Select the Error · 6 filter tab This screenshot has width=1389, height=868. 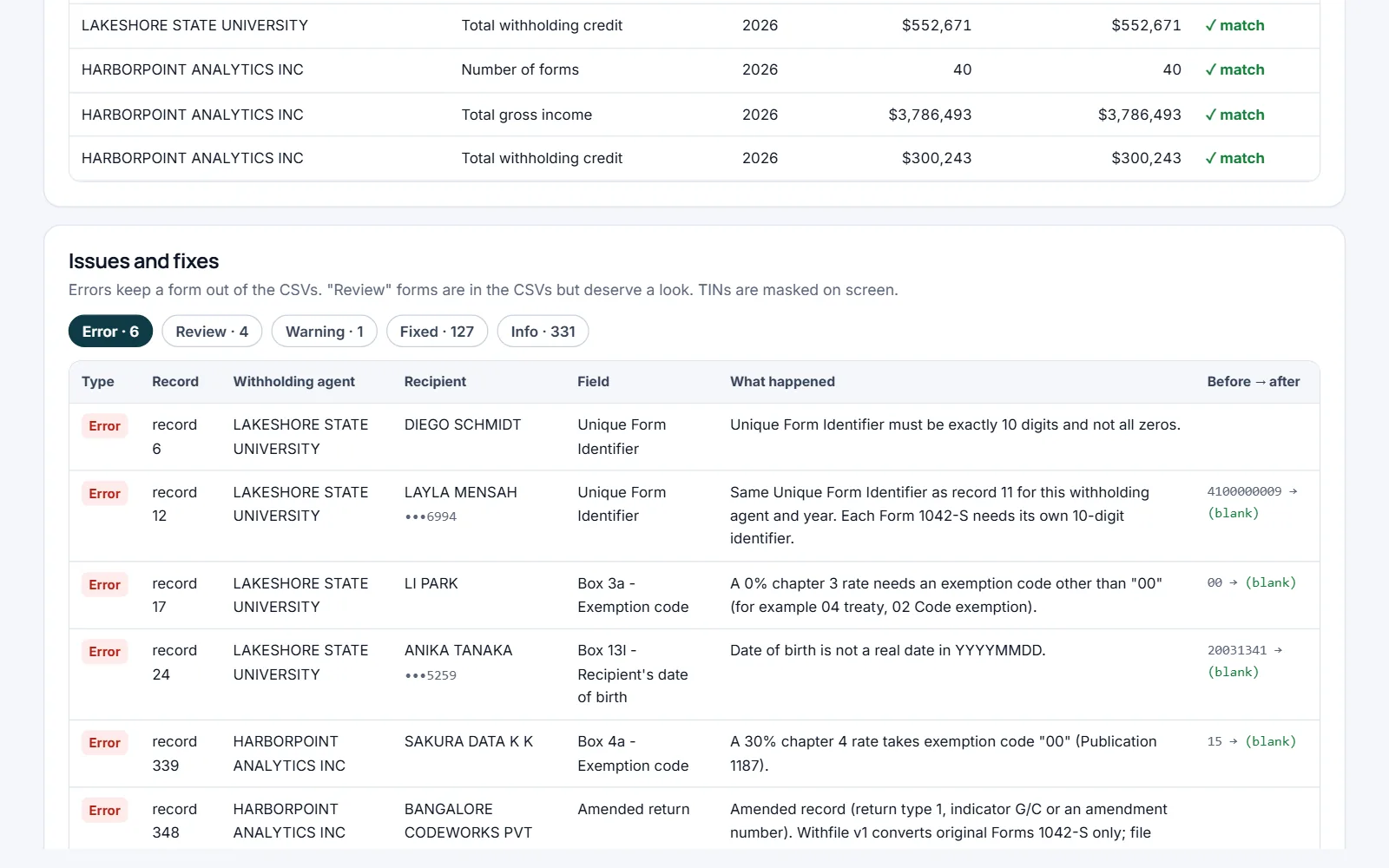(x=110, y=332)
